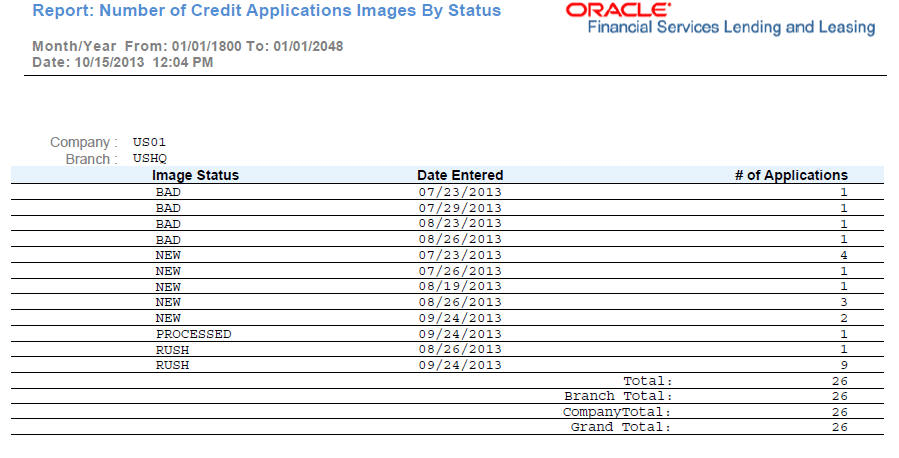Select BAD status in 07/23/2013 row

click(168, 192)
